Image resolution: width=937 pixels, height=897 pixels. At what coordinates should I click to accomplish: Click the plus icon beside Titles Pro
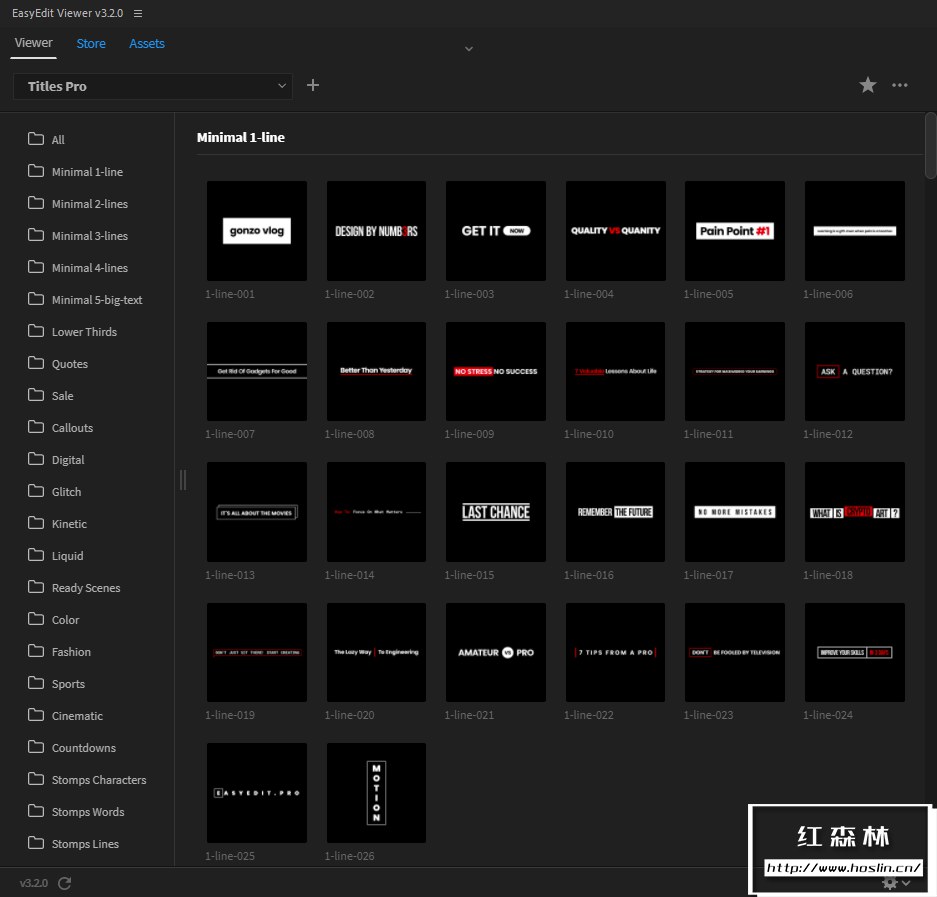tap(313, 86)
